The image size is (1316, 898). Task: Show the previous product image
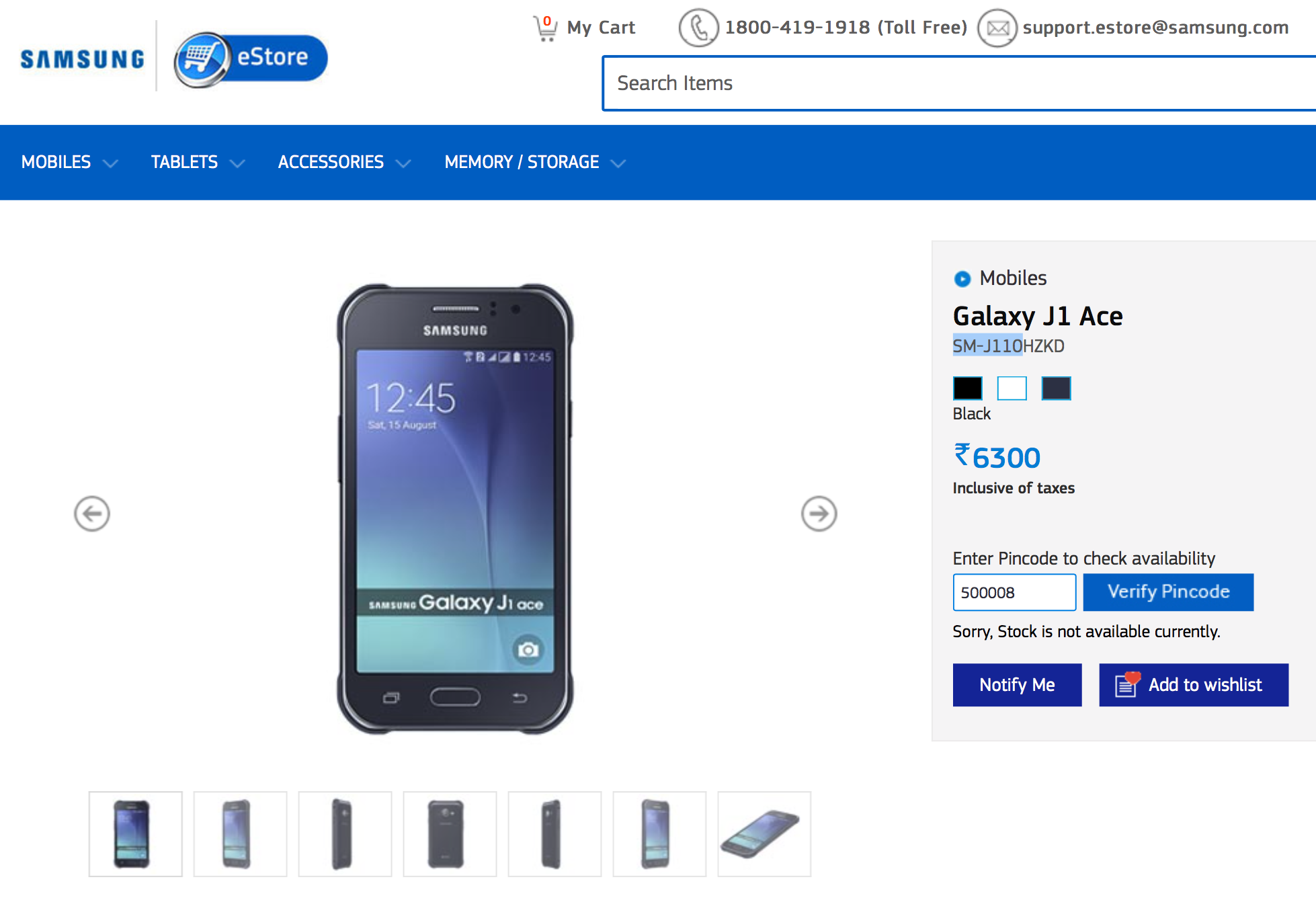92,514
